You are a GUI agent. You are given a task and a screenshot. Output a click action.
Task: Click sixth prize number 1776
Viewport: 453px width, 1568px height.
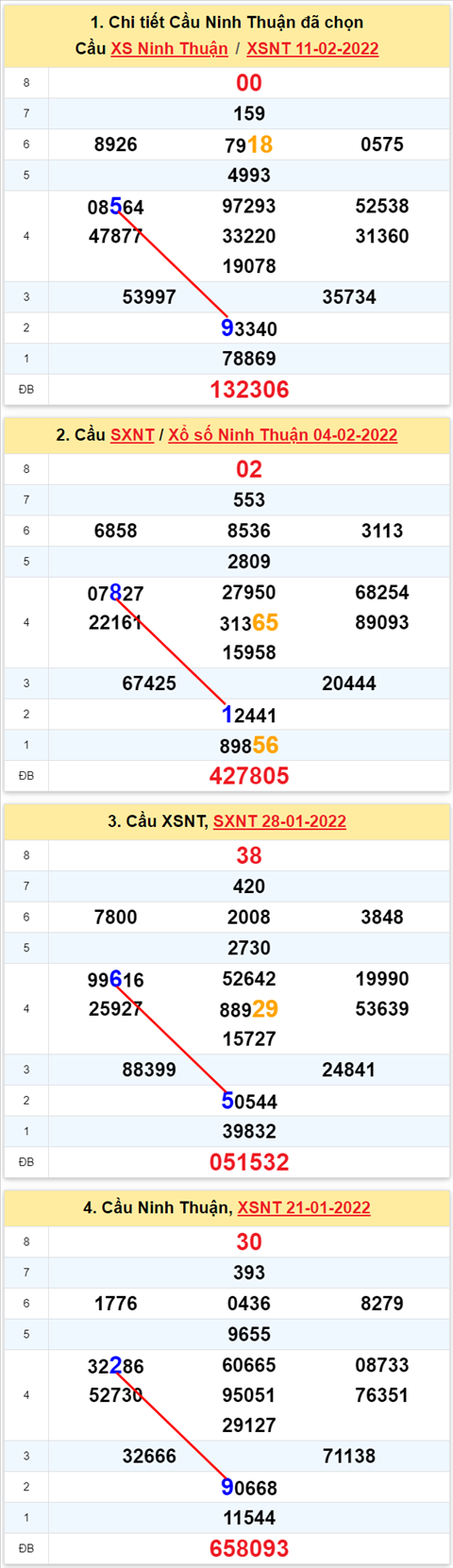click(x=116, y=1303)
